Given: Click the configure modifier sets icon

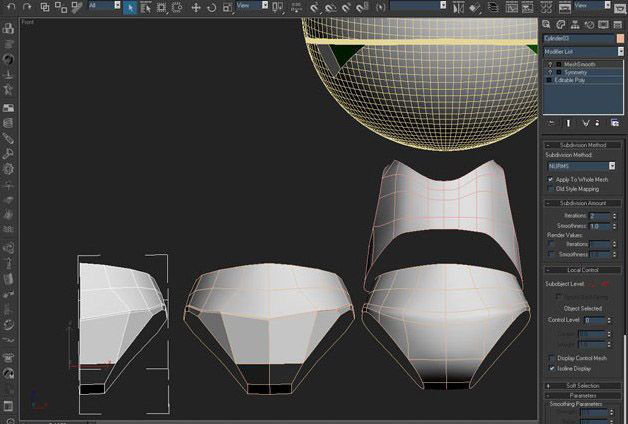Looking at the screenshot, I should click(x=615, y=122).
